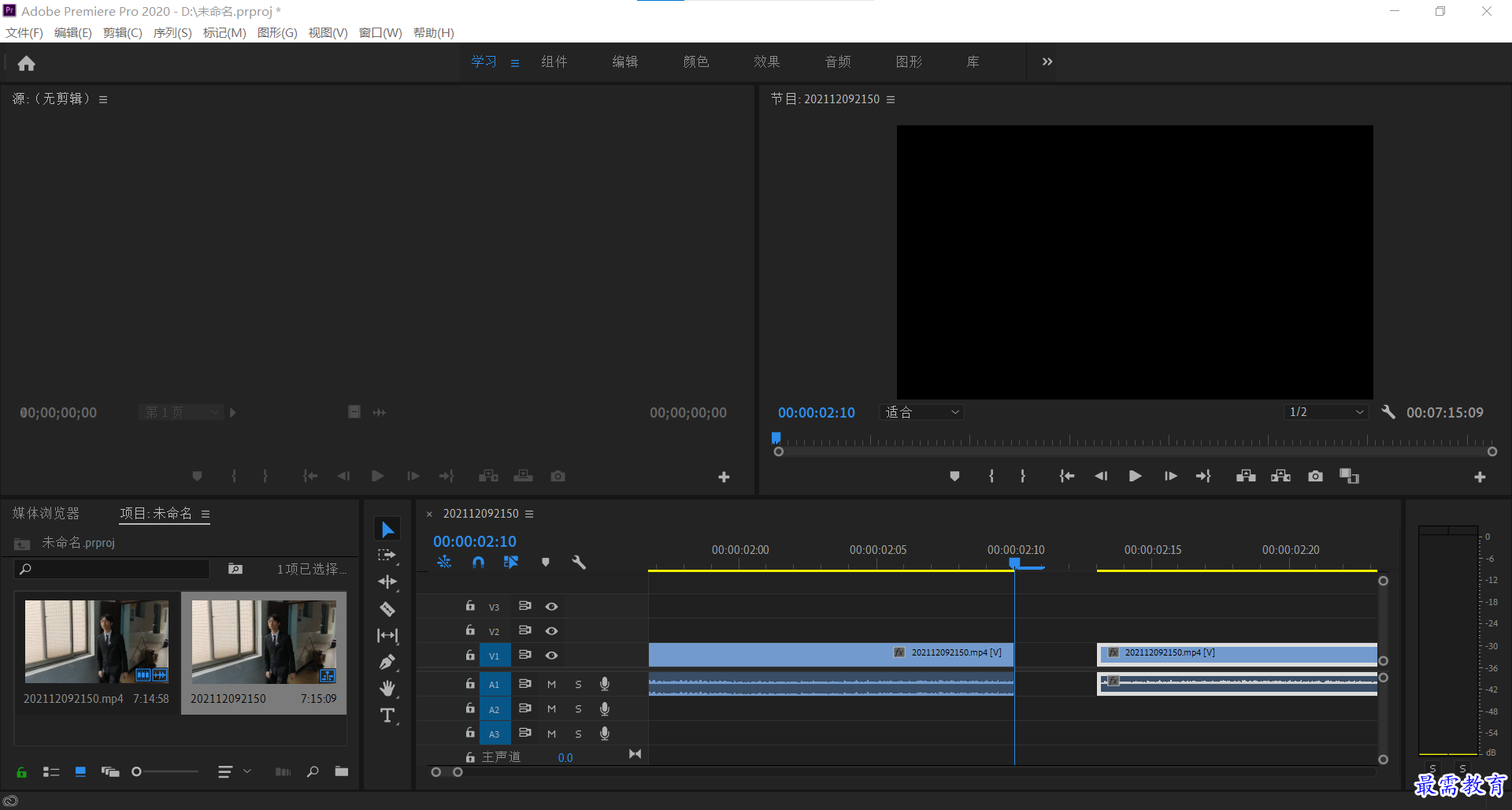This screenshot has height=810, width=1512.
Task: Select the Type tool
Action: click(387, 715)
